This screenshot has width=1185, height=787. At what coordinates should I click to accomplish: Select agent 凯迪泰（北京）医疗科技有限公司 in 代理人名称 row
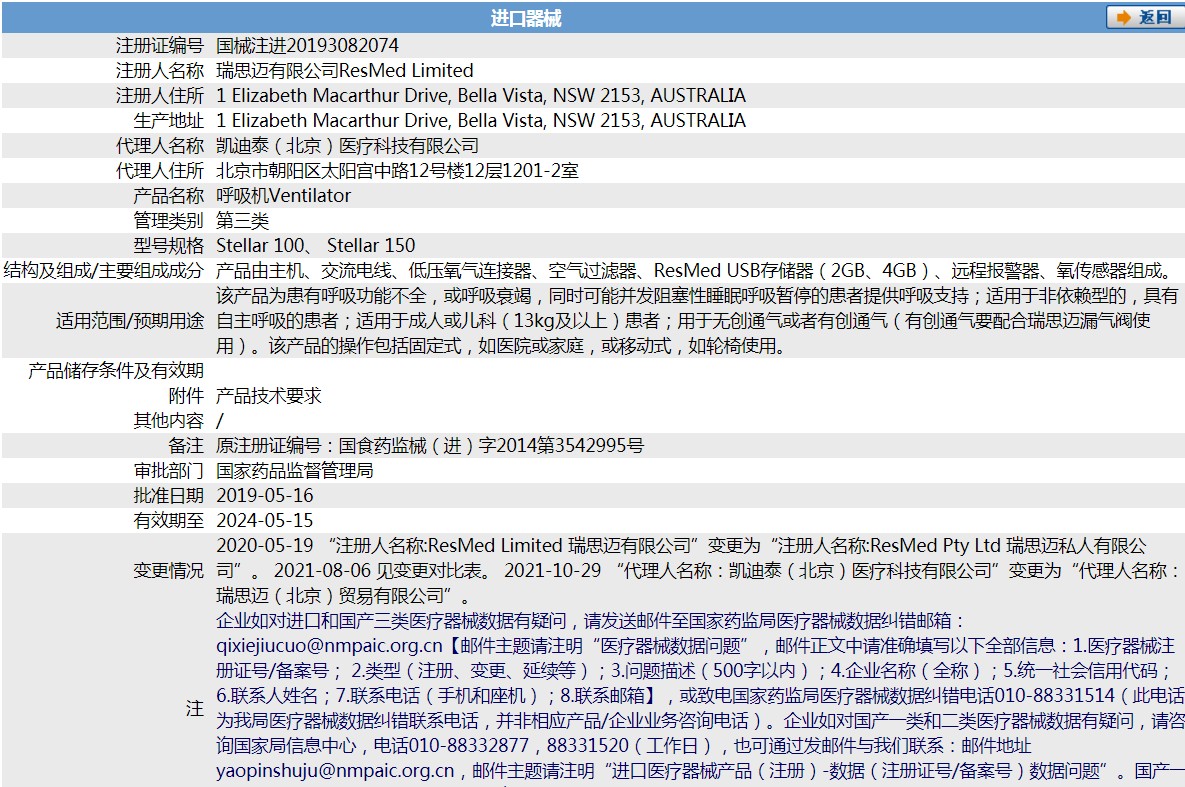pos(348,145)
